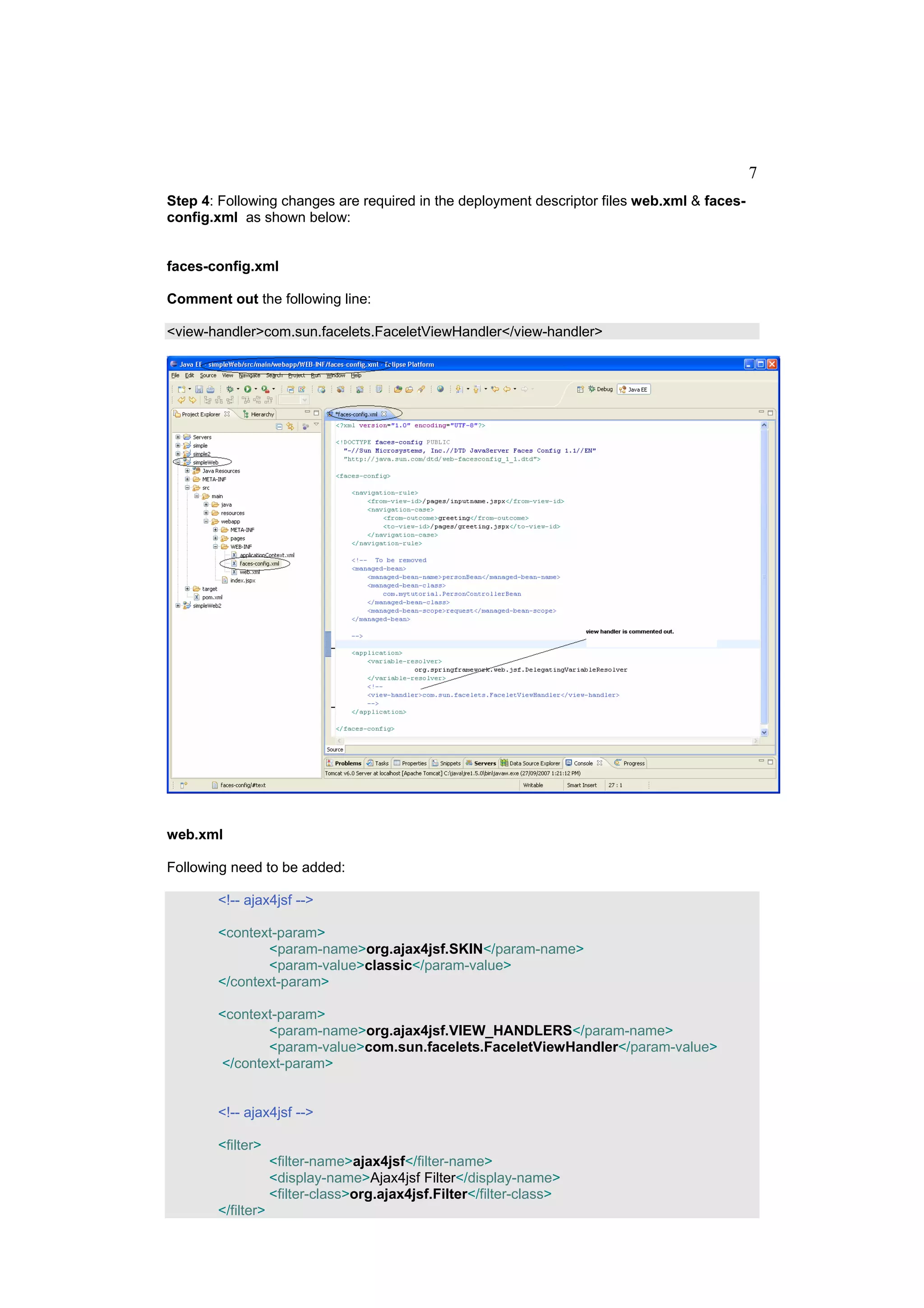Open the Window menu
Screen dimensions: 924x1308
point(335,376)
